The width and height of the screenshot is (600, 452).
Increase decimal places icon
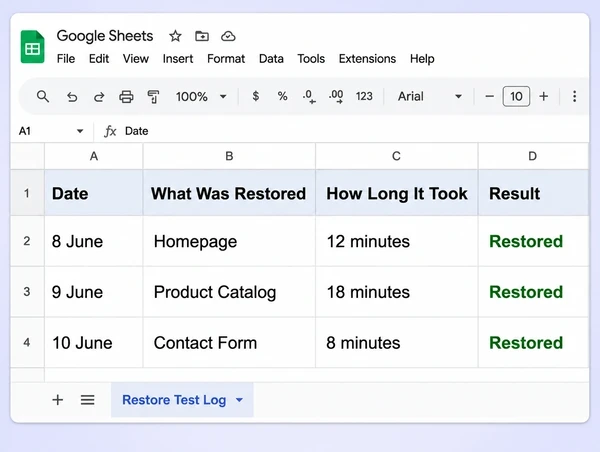coord(336,96)
